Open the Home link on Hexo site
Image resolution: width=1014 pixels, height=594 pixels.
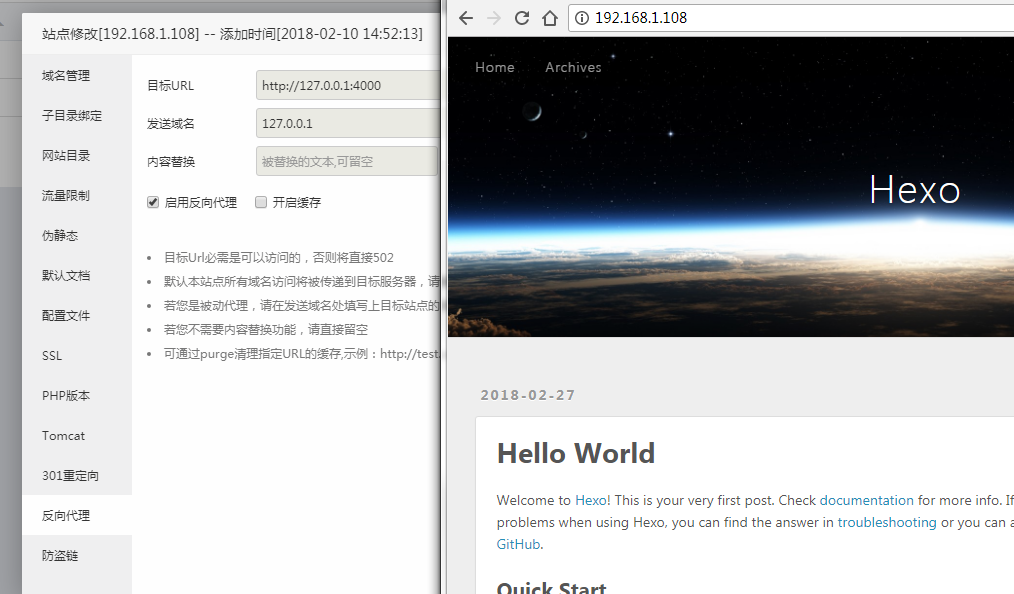[x=495, y=67]
